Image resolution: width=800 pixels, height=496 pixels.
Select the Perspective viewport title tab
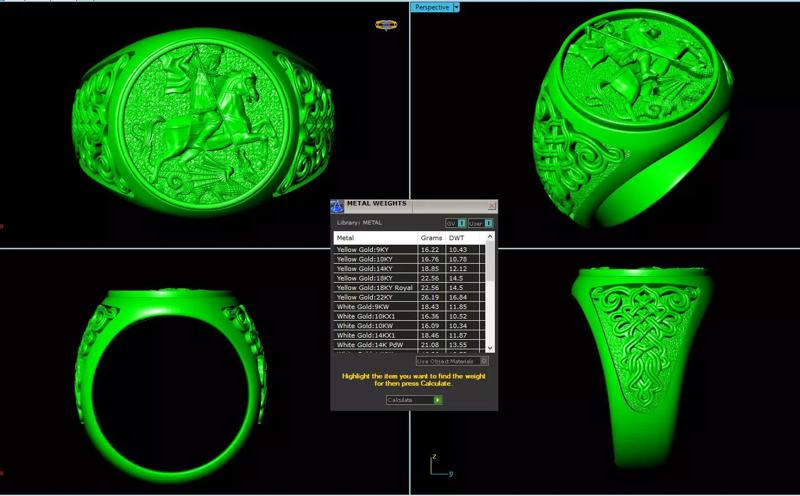coord(432,7)
